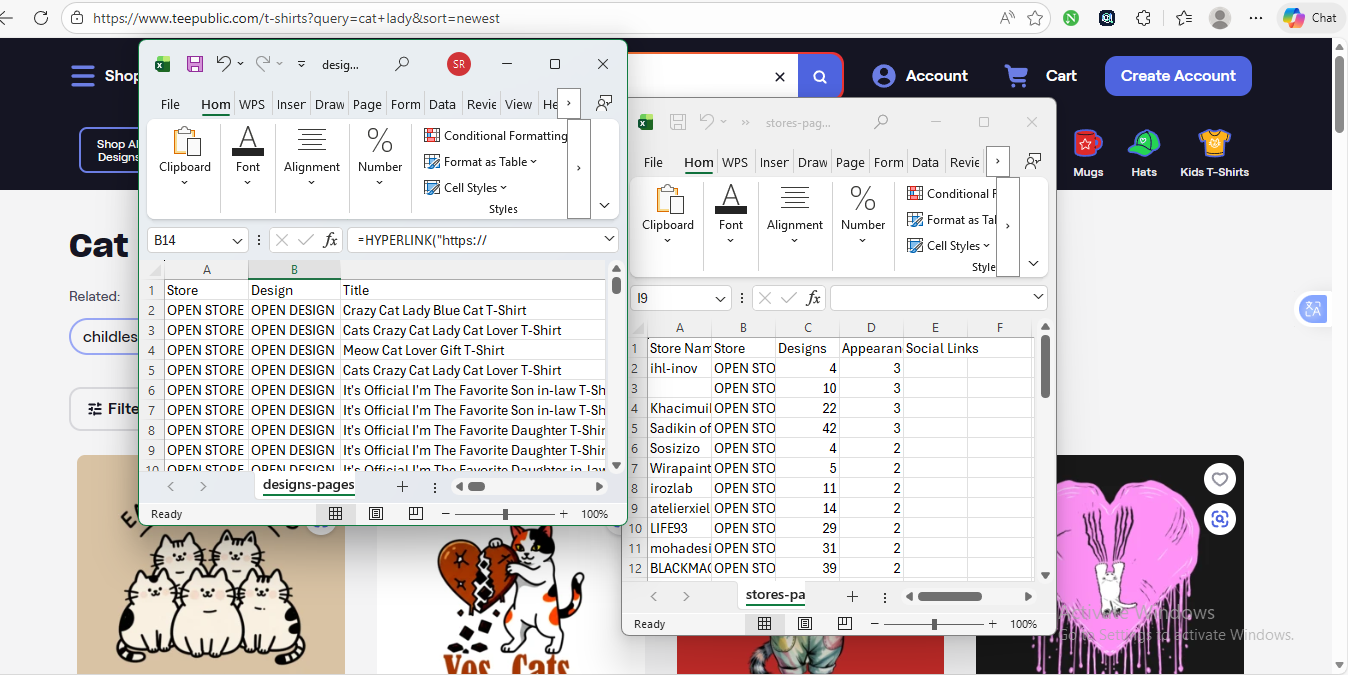Screen dimensions: 1348x675
Task: Open the Find search magnifier in the spreadsheet titlebar
Action: click(402, 63)
